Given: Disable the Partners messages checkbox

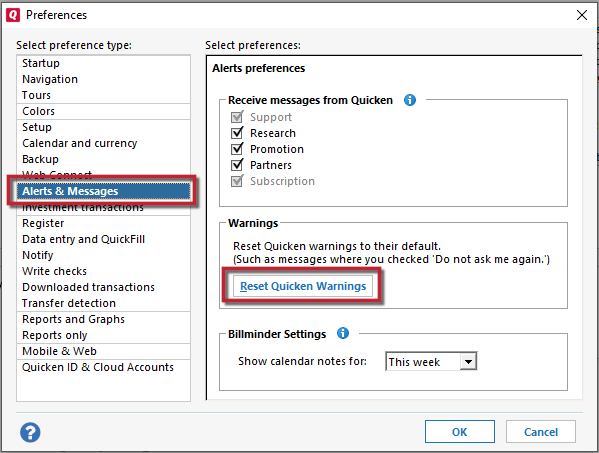Looking at the screenshot, I should coord(237,165).
